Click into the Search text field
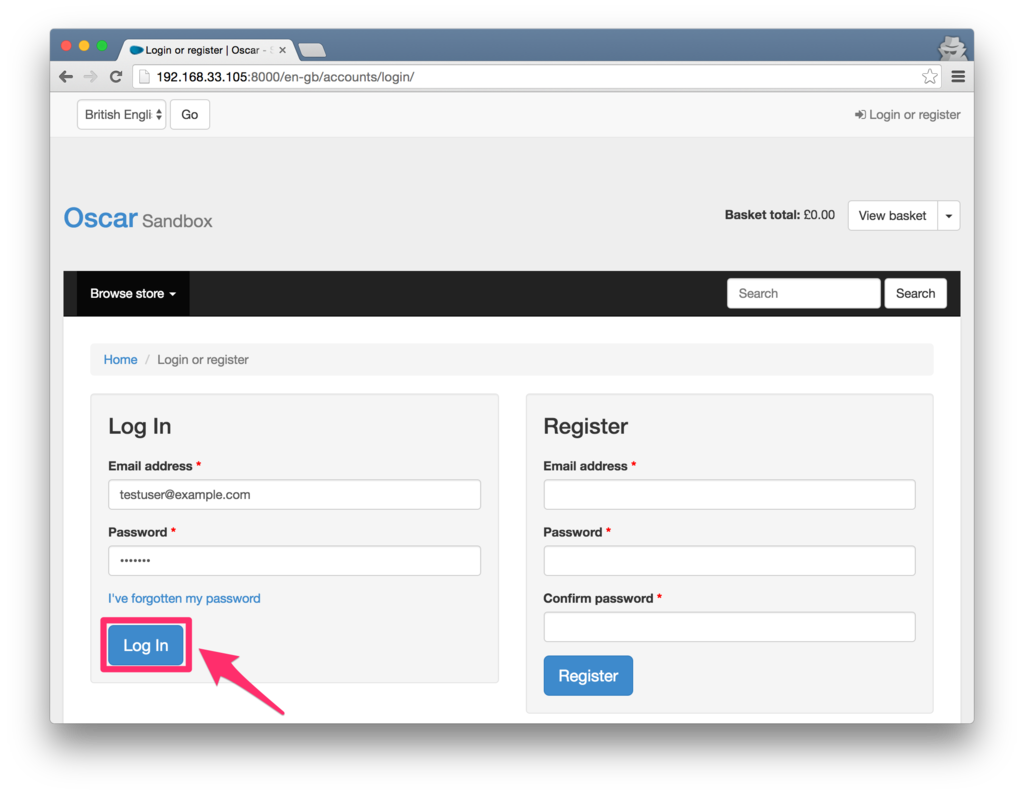This screenshot has height=795, width=1024. coord(803,293)
